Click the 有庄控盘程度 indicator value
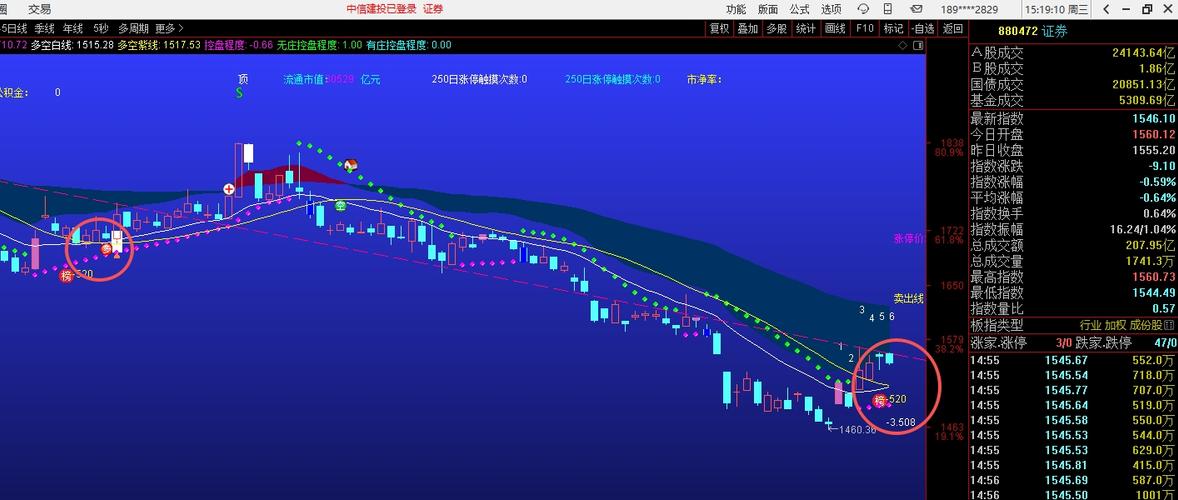 pos(409,45)
